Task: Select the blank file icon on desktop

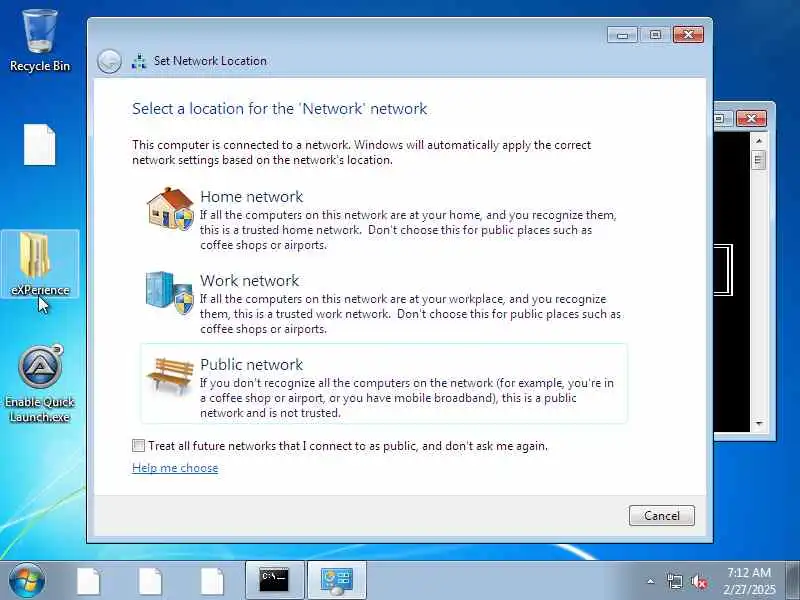Action: 40,145
